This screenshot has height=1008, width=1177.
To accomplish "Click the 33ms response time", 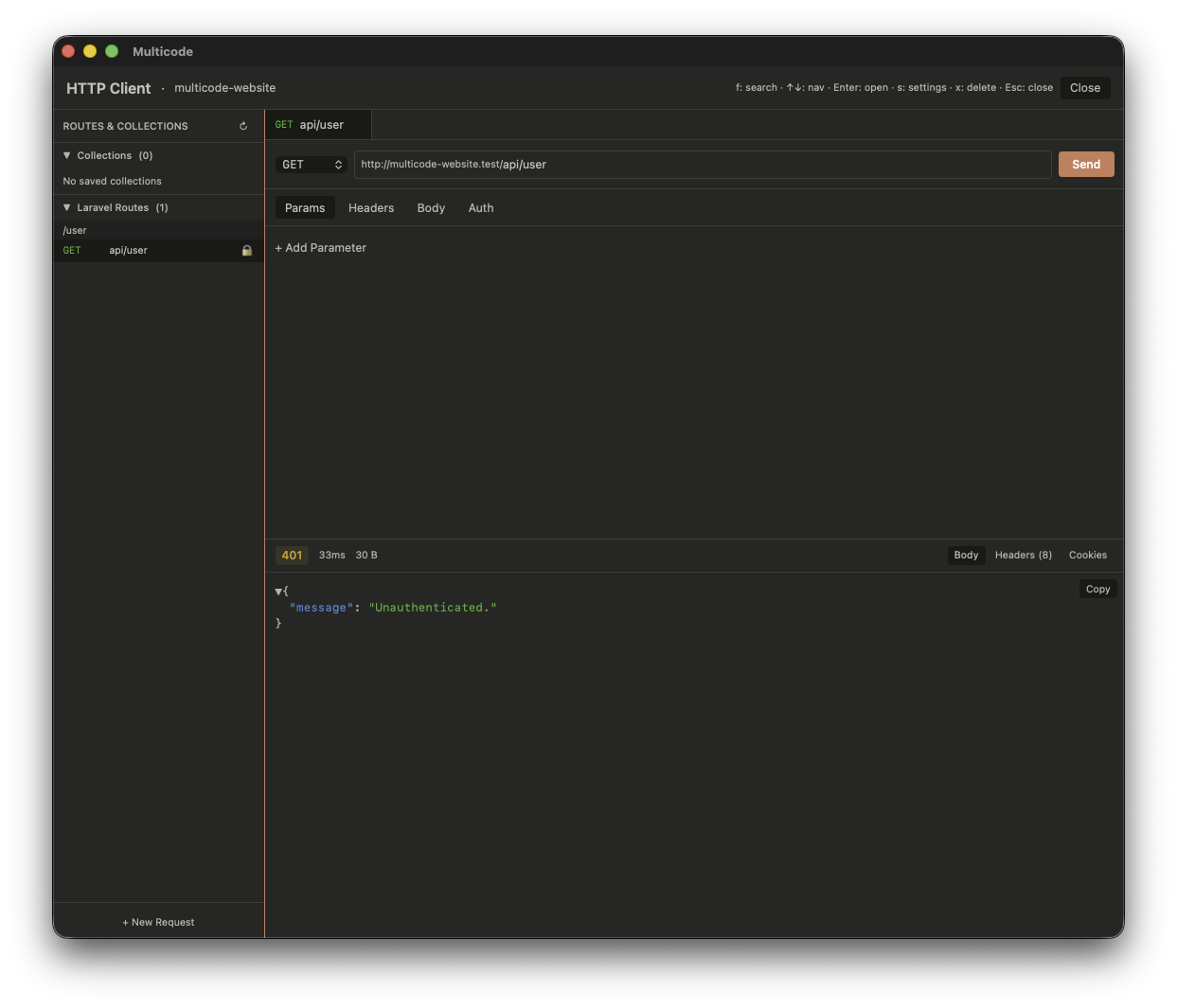I will tap(331, 556).
